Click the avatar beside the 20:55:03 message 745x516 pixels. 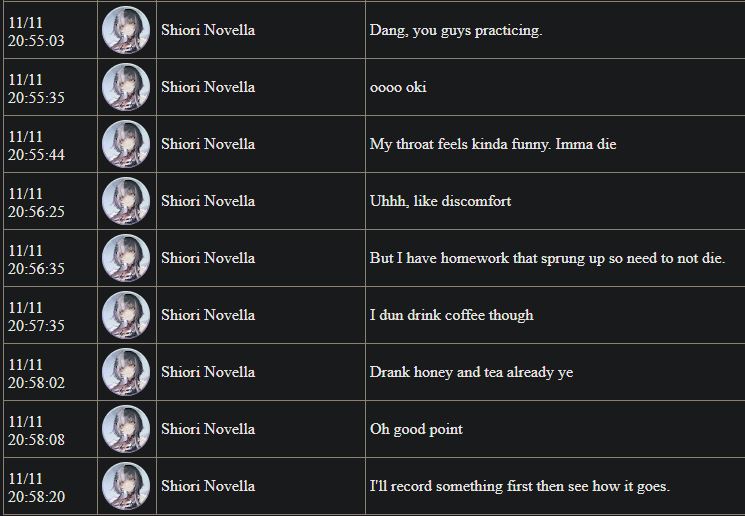[x=126, y=30]
